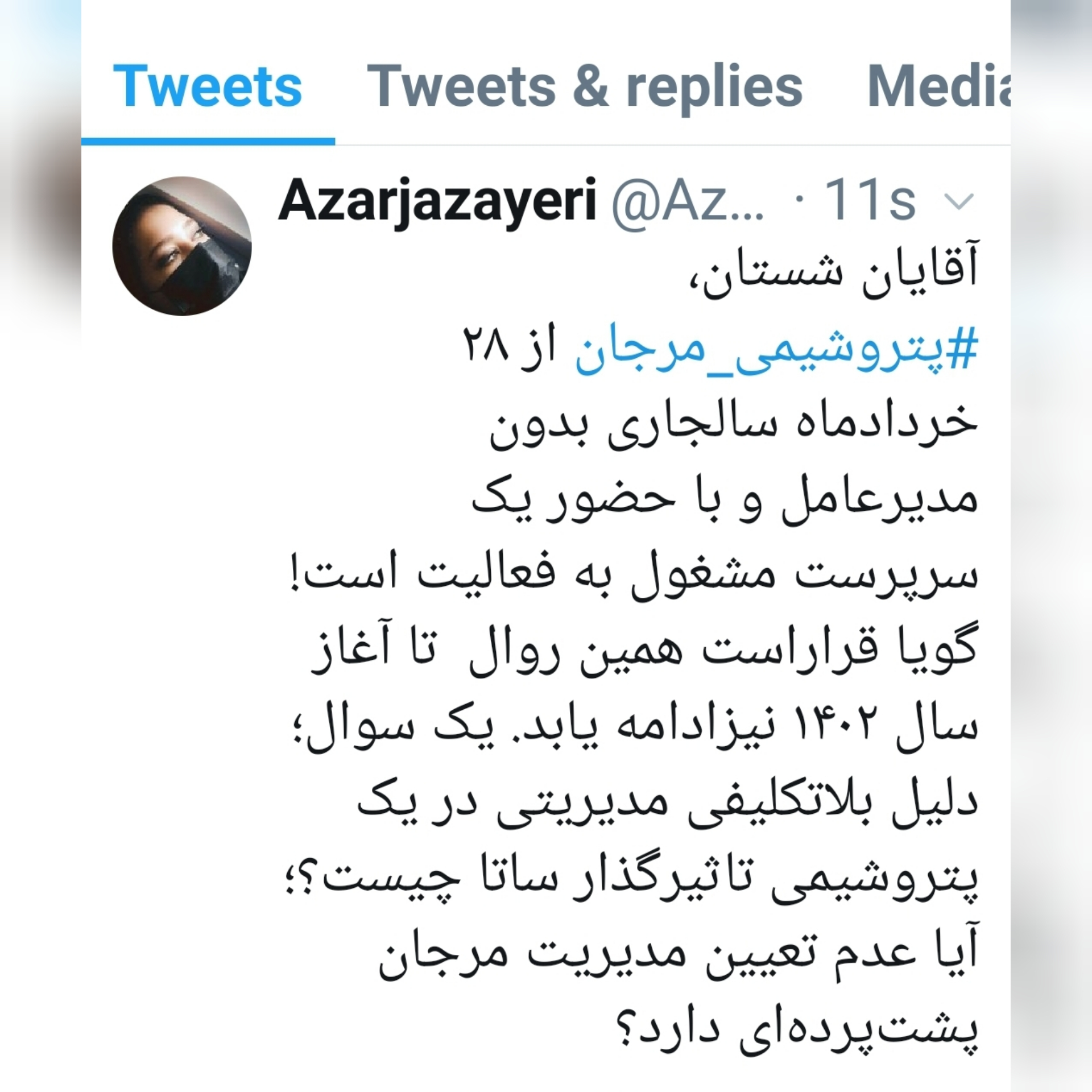Click the 11s tweet timestamp
The image size is (1092, 1092).
pos(870,200)
